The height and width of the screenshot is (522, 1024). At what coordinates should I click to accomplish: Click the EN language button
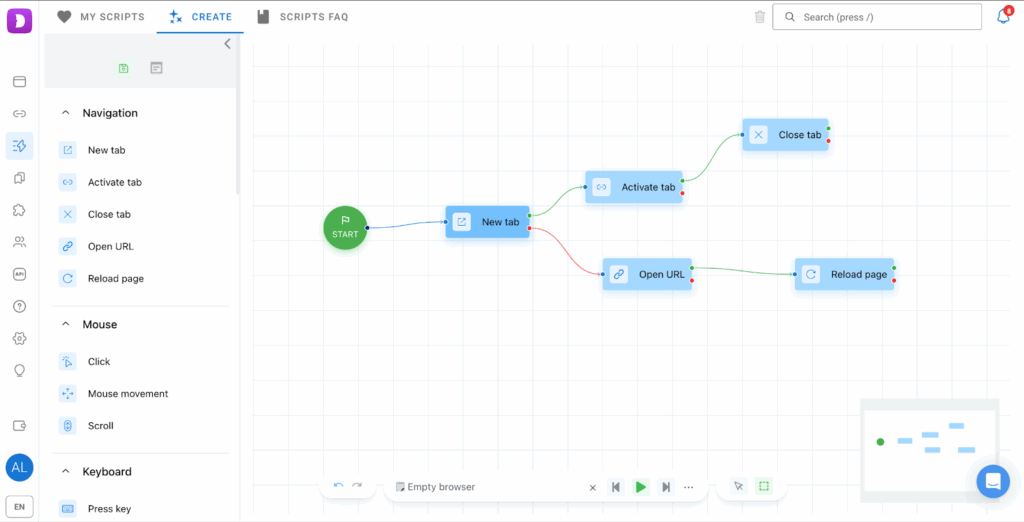pos(19,507)
